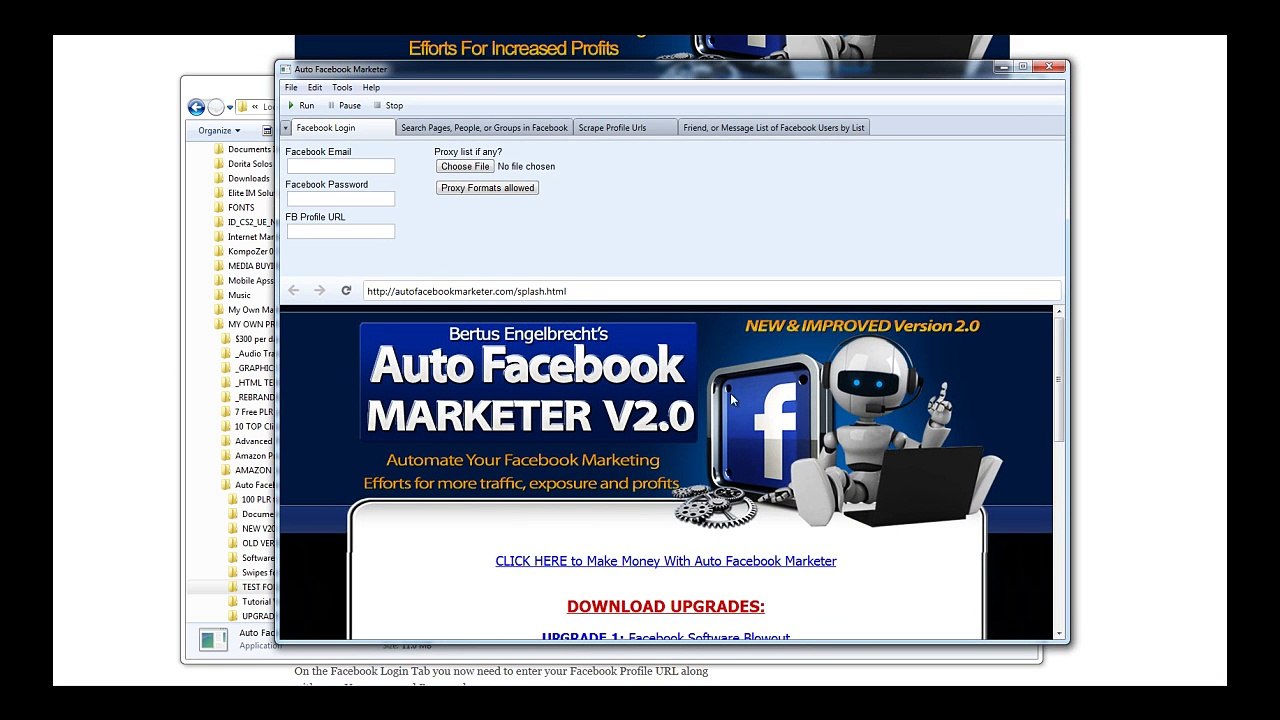Switch to the Facebook Login tab
Viewport: 1280px width, 720px height.
[343, 128]
